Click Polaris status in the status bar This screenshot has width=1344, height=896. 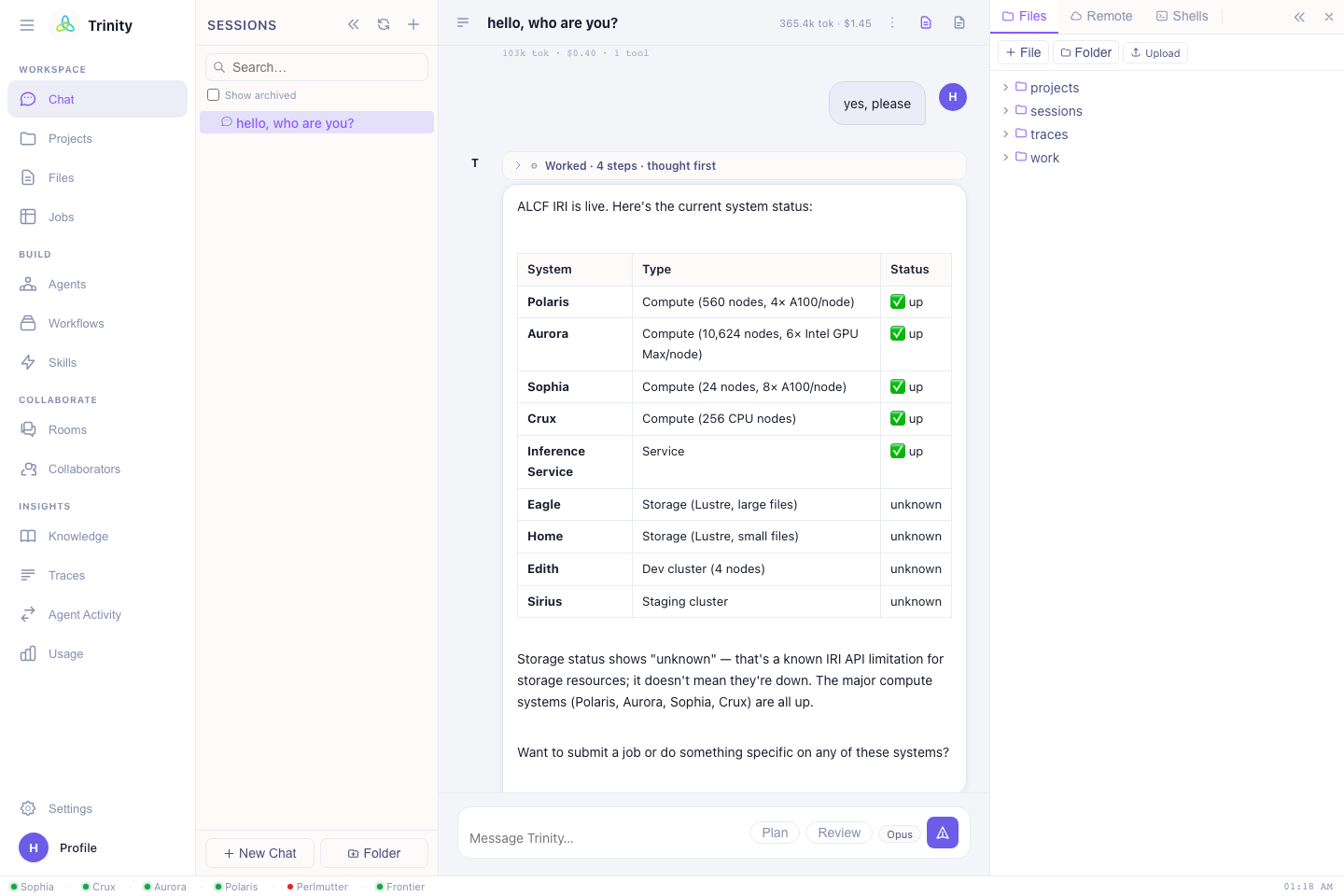pos(235,887)
